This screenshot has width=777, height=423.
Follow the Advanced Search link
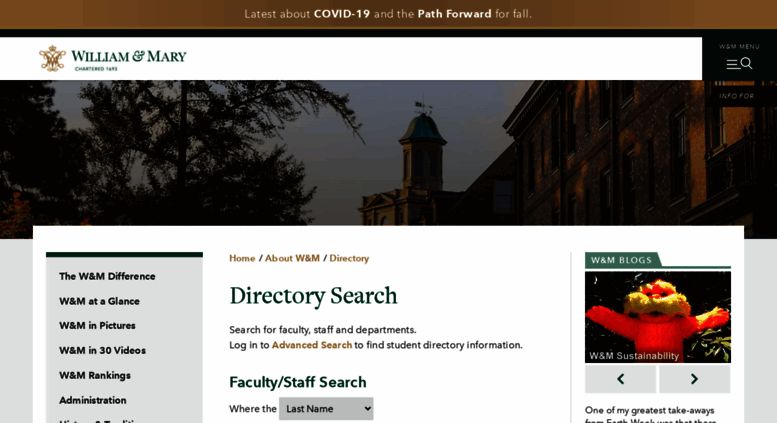point(312,345)
